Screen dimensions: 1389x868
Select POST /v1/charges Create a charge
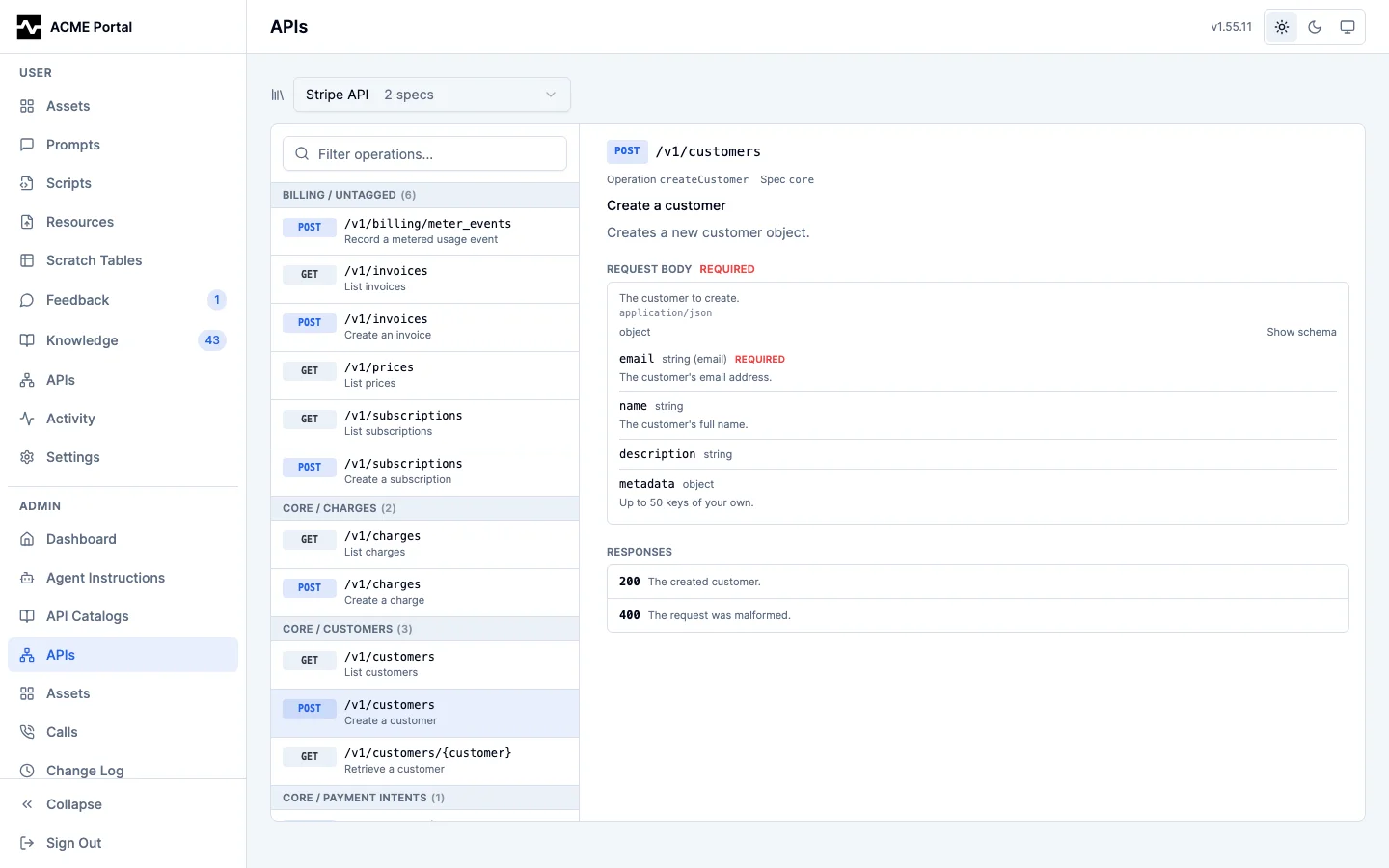pyautogui.click(x=424, y=593)
